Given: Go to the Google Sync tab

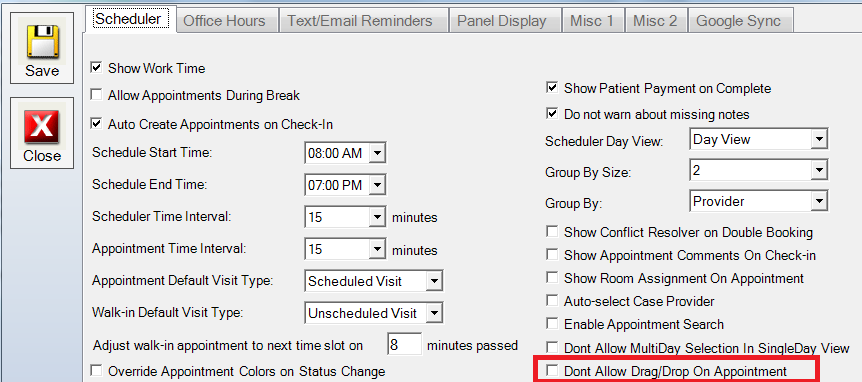Looking at the screenshot, I should [738, 21].
